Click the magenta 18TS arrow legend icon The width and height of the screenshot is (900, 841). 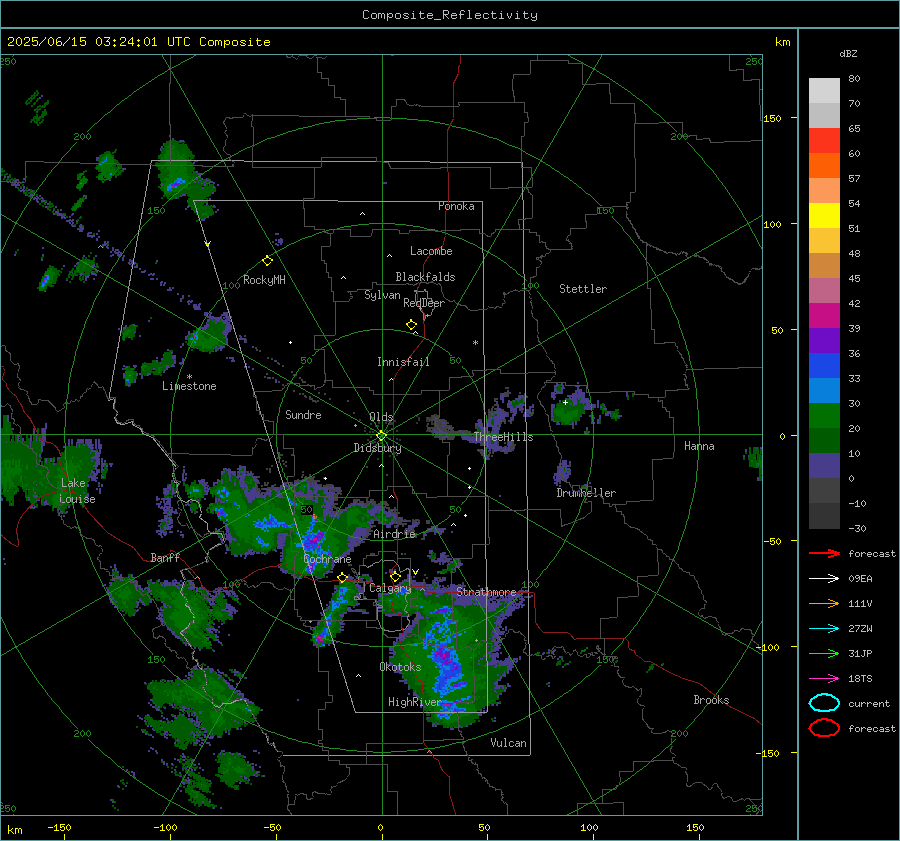coord(824,679)
